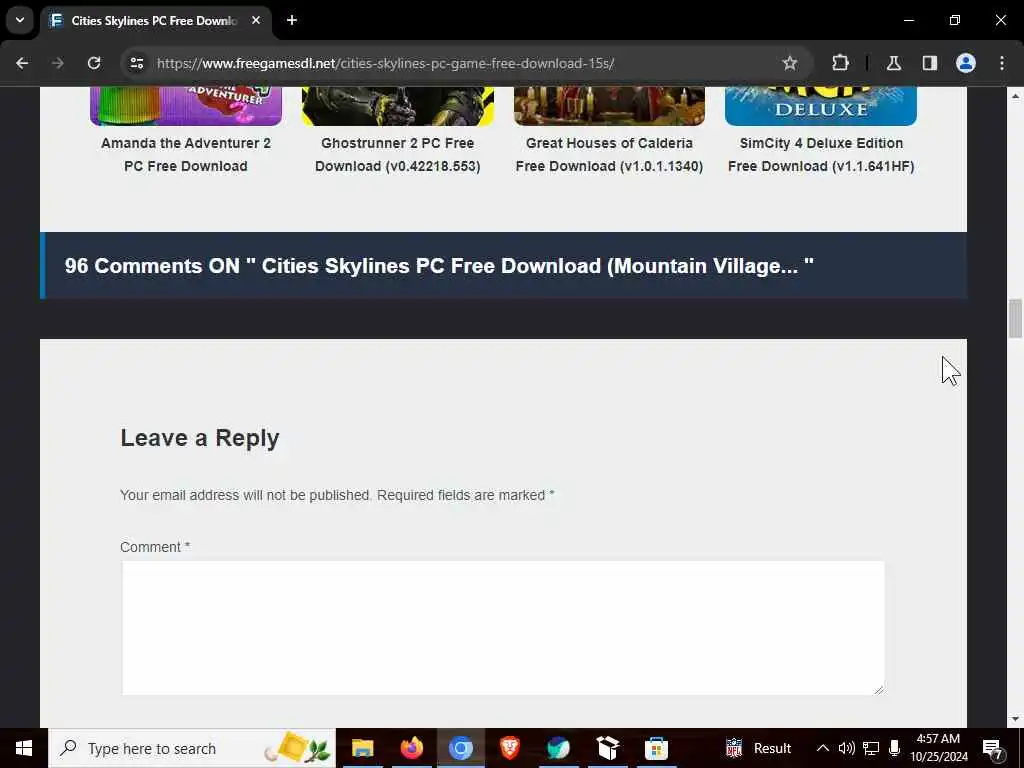
Task: Open the Chrome three-dot menu
Action: (x=1002, y=63)
